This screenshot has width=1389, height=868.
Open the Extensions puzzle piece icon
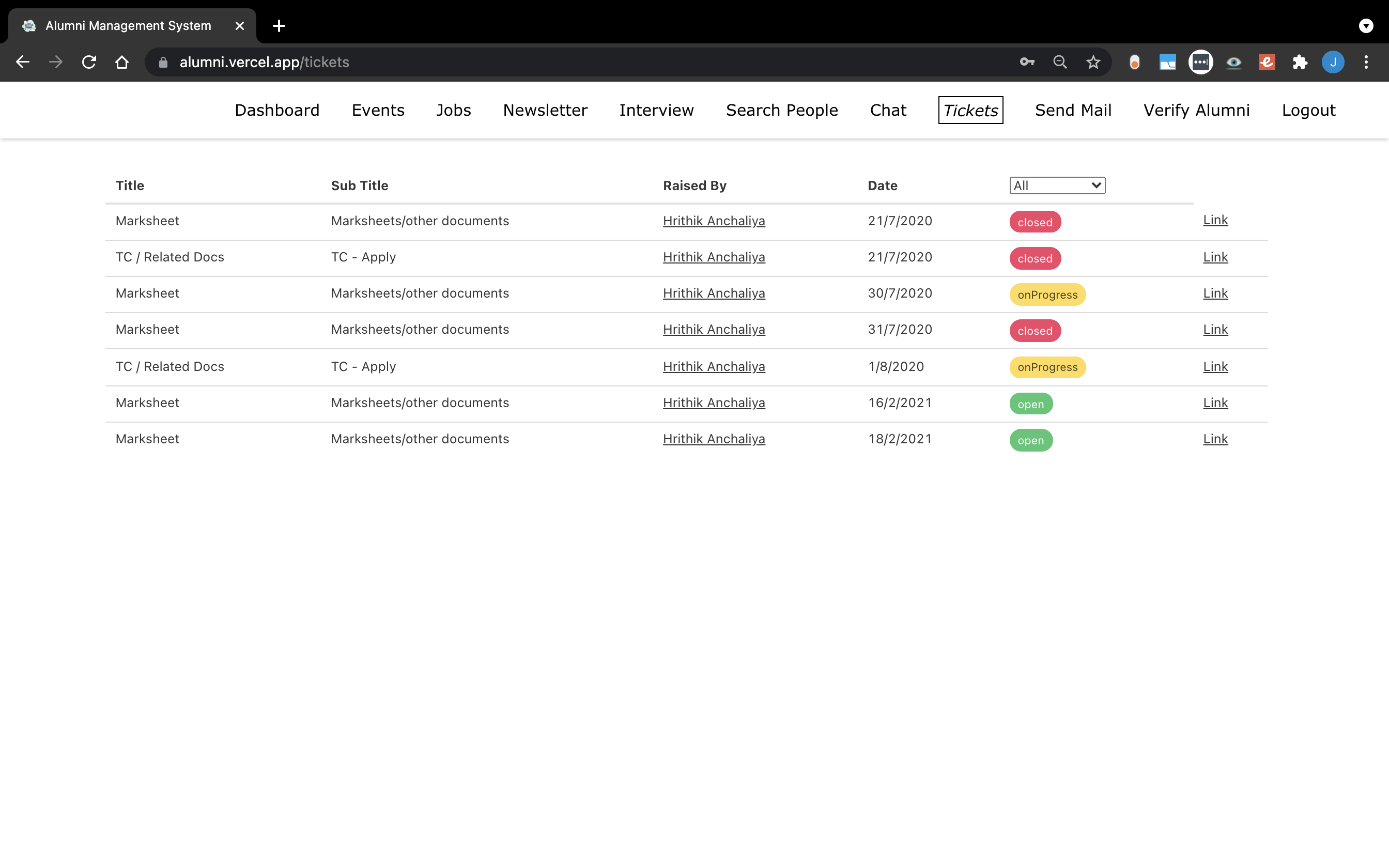[x=1300, y=62]
